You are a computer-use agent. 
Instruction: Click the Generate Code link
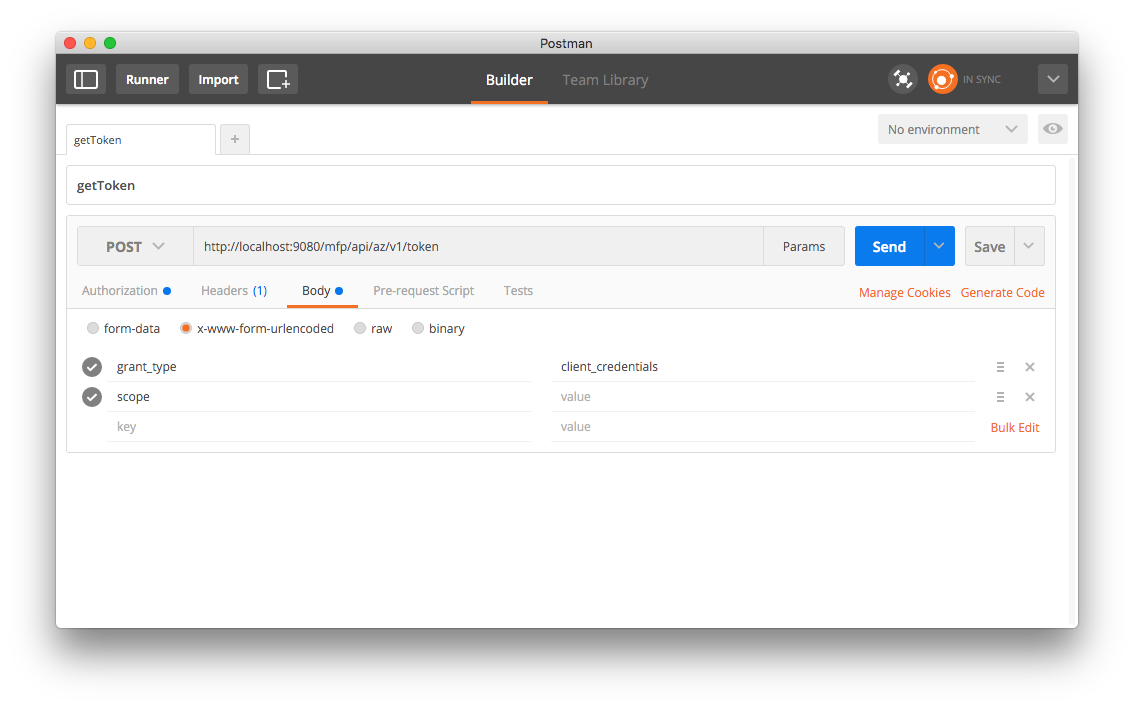click(x=1002, y=293)
